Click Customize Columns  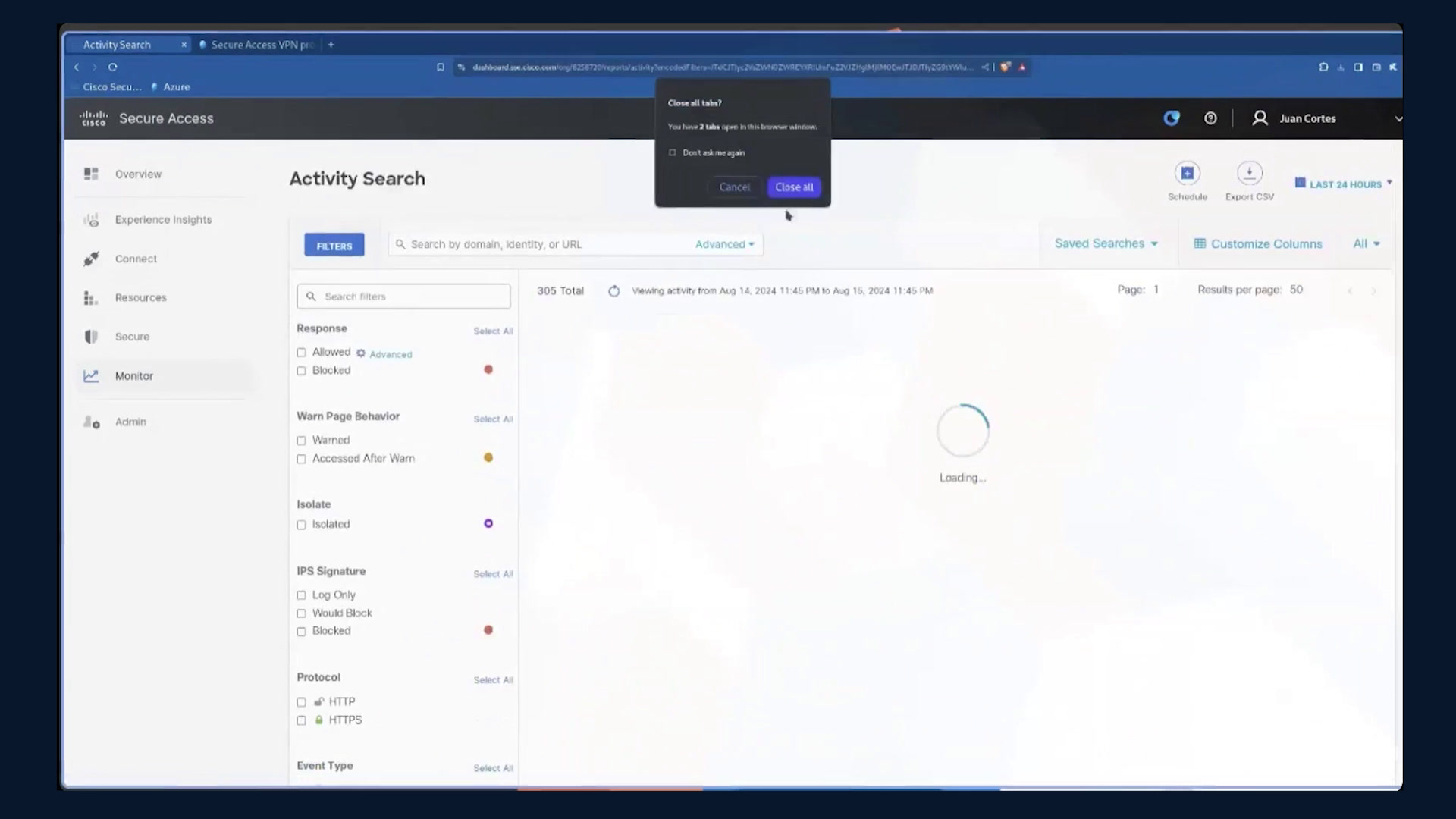point(1258,243)
